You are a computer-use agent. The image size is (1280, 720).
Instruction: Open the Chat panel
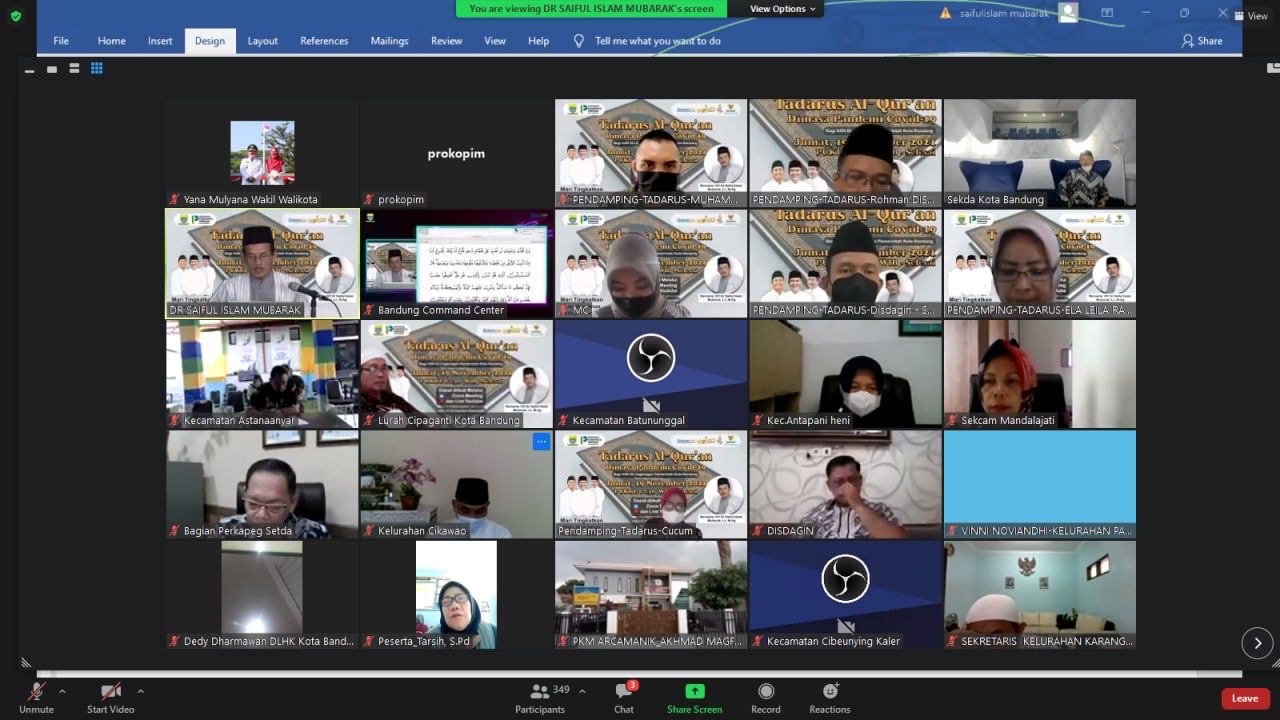click(624, 696)
